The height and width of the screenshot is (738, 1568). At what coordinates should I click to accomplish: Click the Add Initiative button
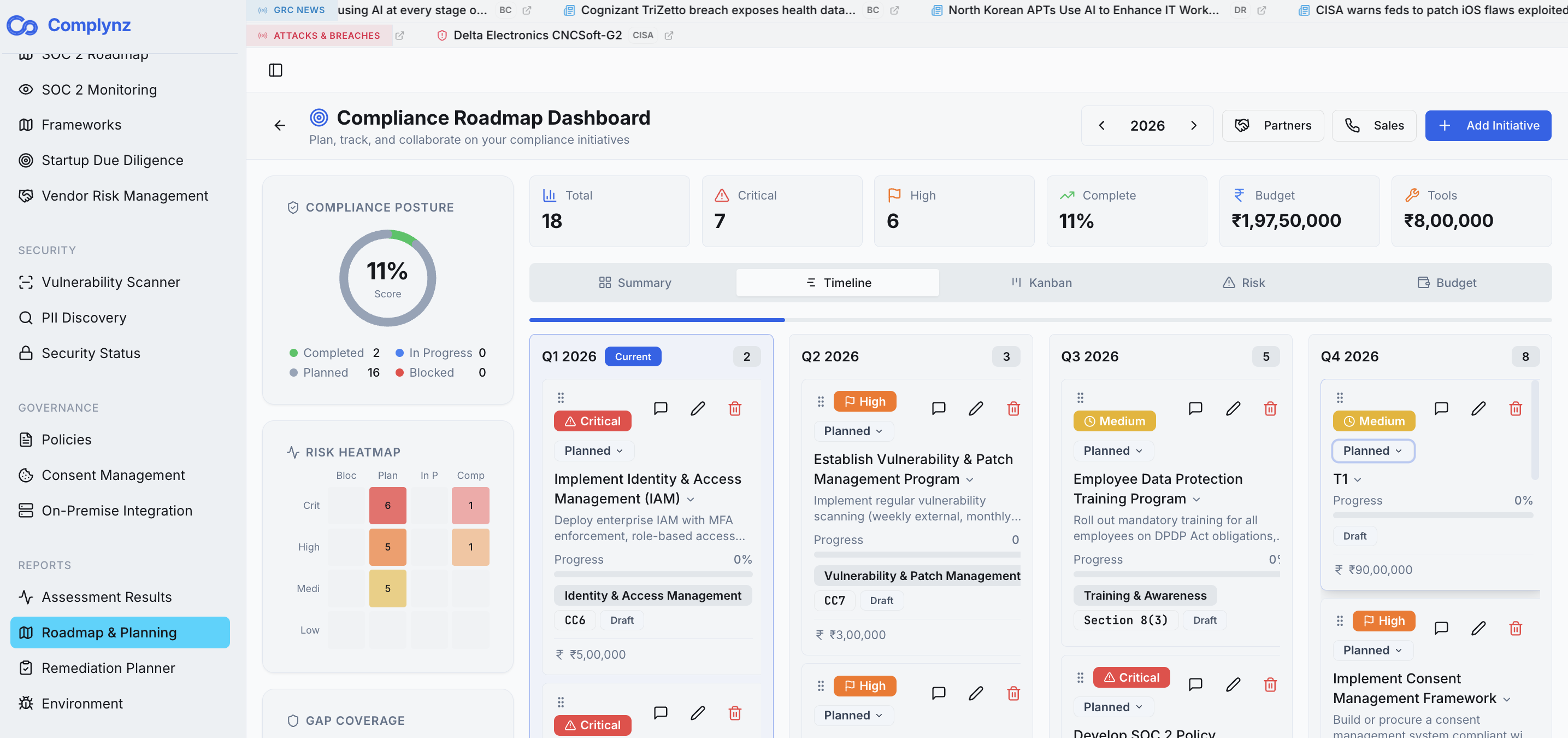point(1488,125)
